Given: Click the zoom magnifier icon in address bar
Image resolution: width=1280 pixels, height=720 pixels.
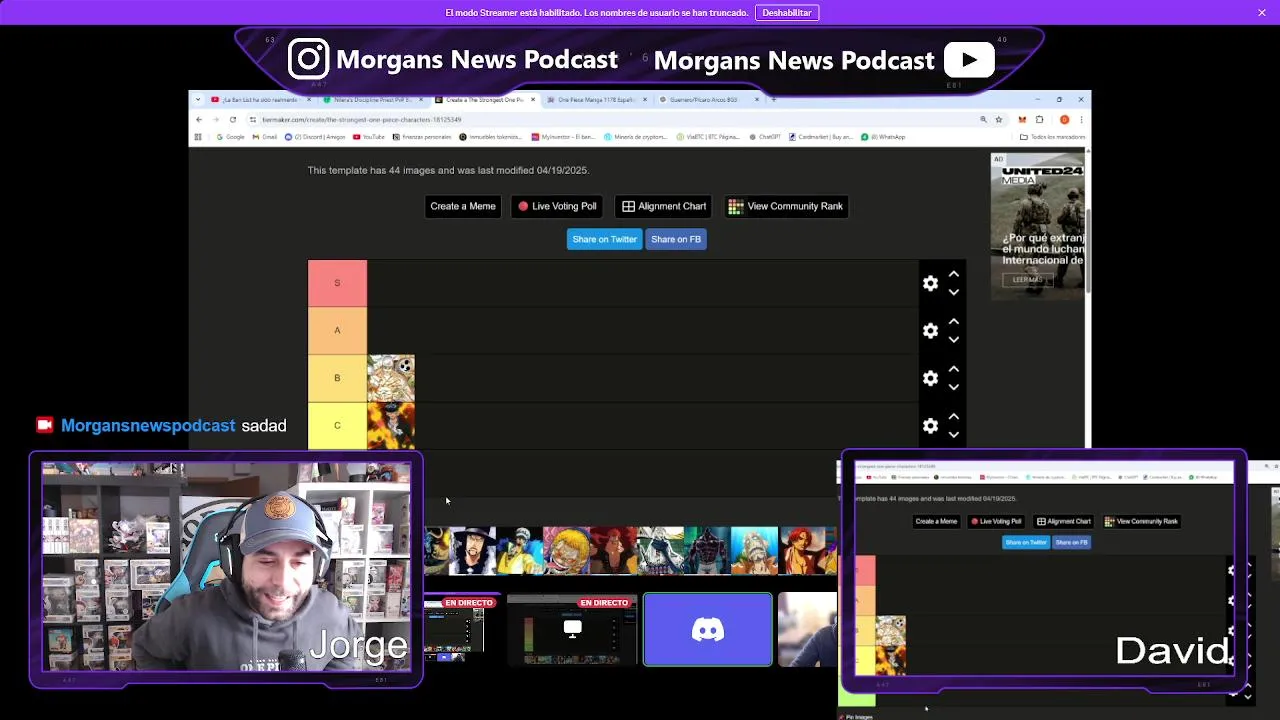Looking at the screenshot, I should [984, 120].
